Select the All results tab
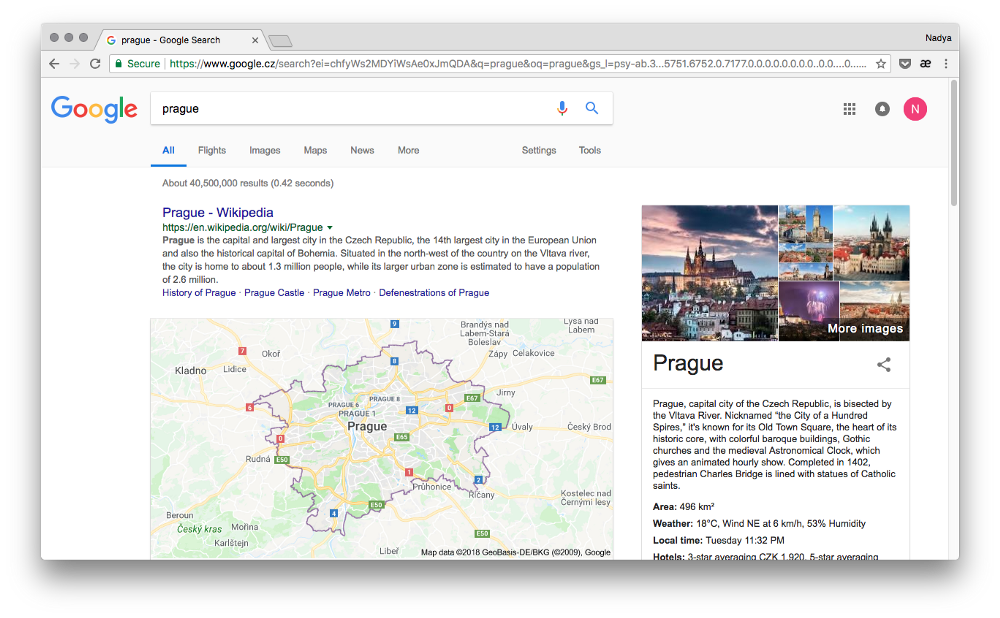Screen dimensions: 1000x618 click(x=168, y=151)
